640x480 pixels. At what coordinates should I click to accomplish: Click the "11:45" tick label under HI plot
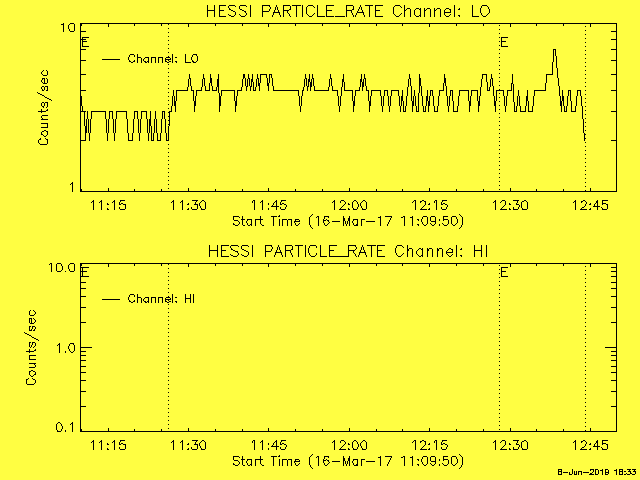tap(269, 445)
